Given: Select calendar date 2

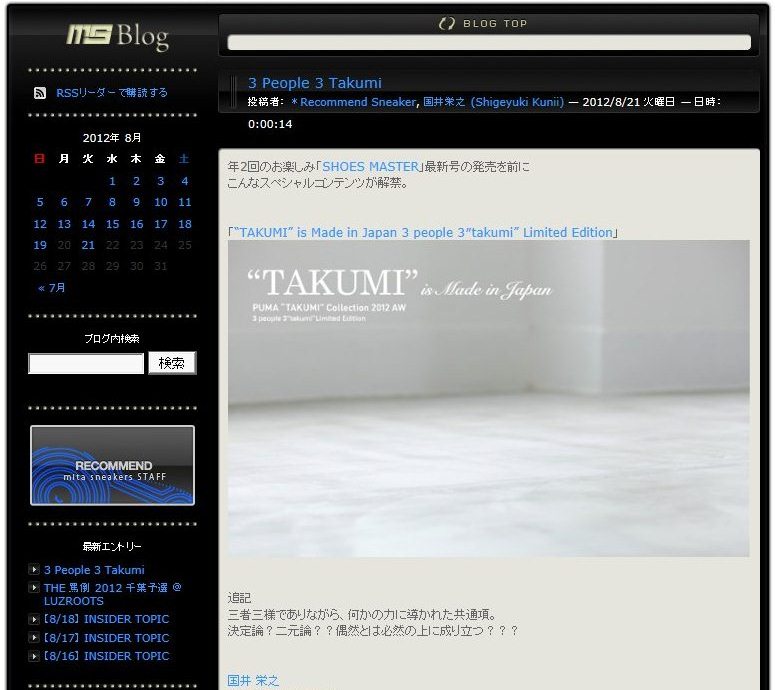Looking at the screenshot, I should 136,181.
